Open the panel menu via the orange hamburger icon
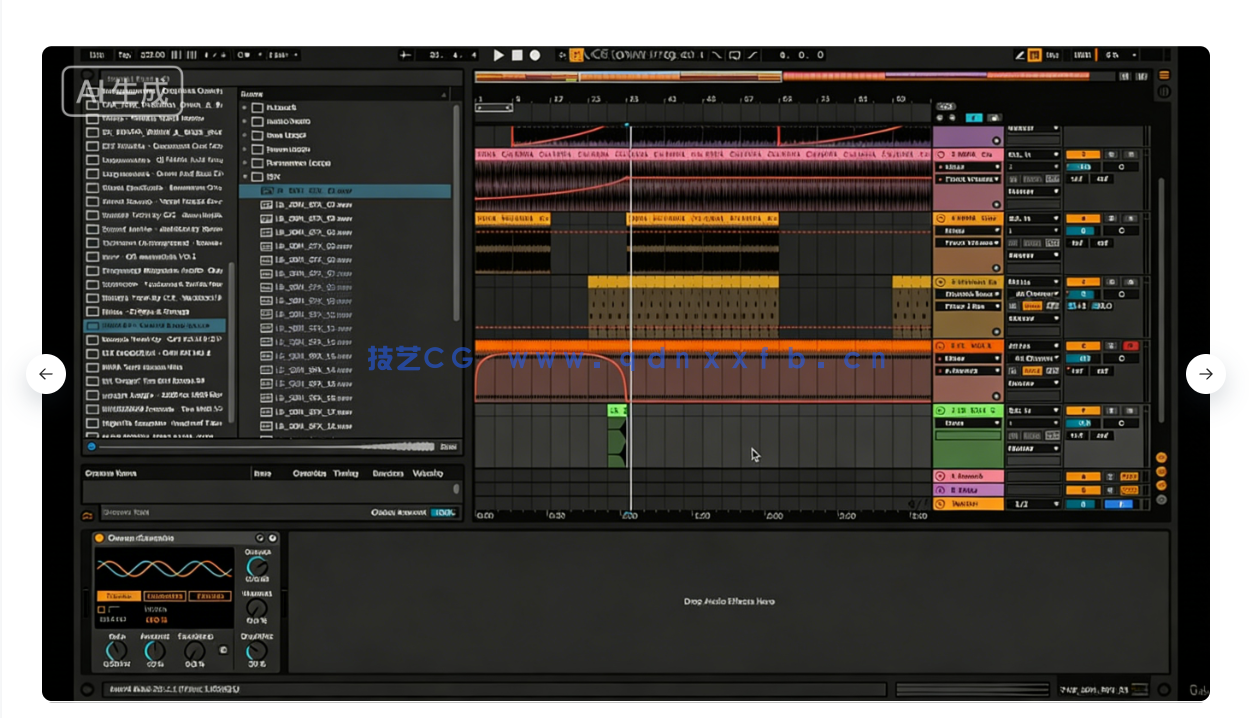The width and height of the screenshot is (1249, 718). [1164, 75]
